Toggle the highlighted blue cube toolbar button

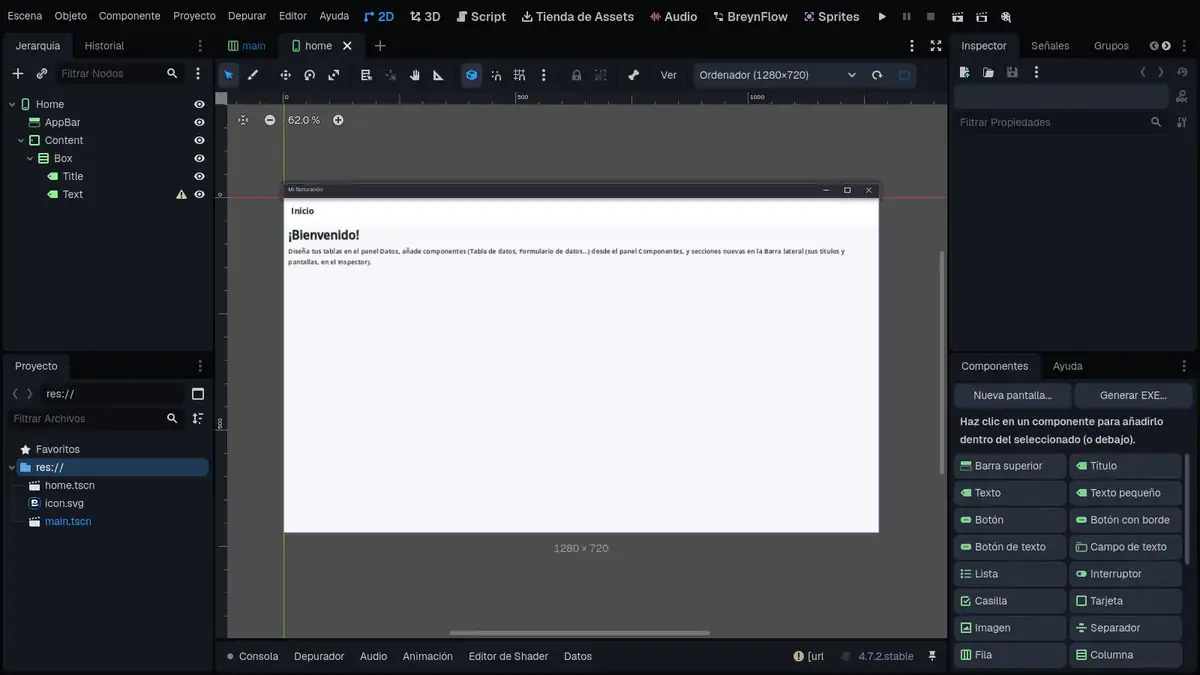tap(471, 75)
